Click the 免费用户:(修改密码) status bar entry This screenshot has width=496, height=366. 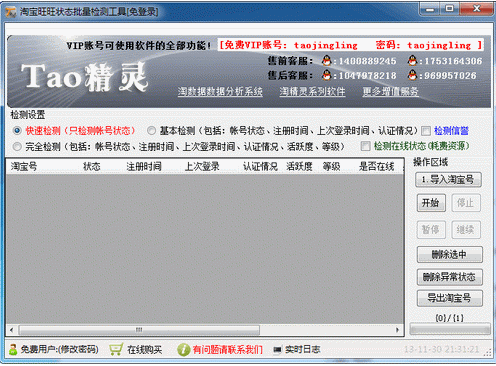point(59,349)
